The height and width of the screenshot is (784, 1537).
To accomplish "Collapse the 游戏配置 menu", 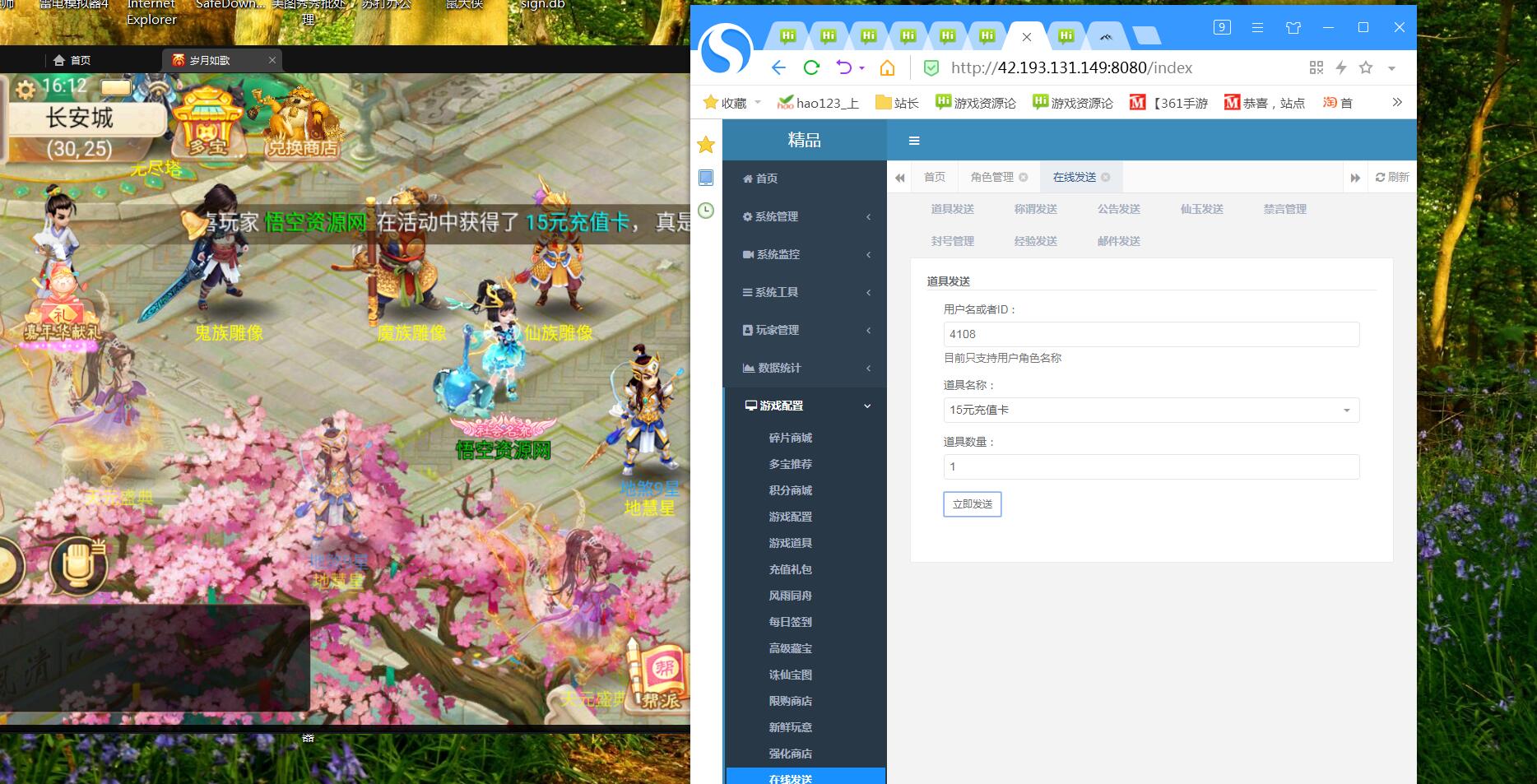I will click(805, 406).
